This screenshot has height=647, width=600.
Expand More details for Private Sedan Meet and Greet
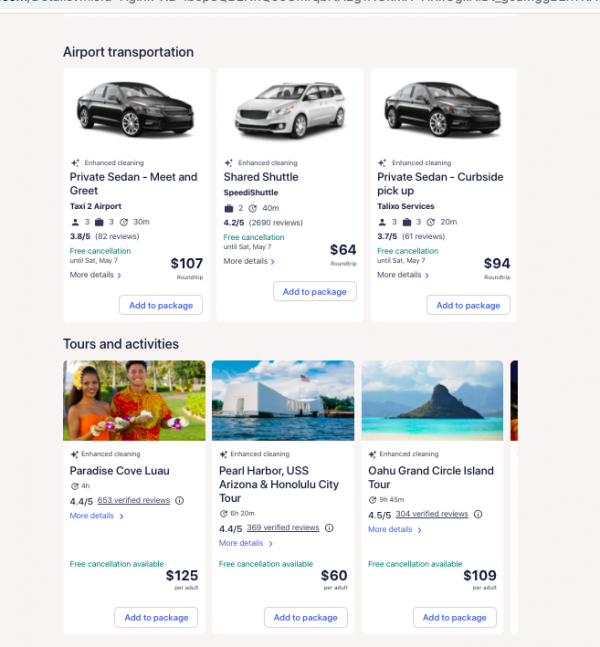click(96, 275)
